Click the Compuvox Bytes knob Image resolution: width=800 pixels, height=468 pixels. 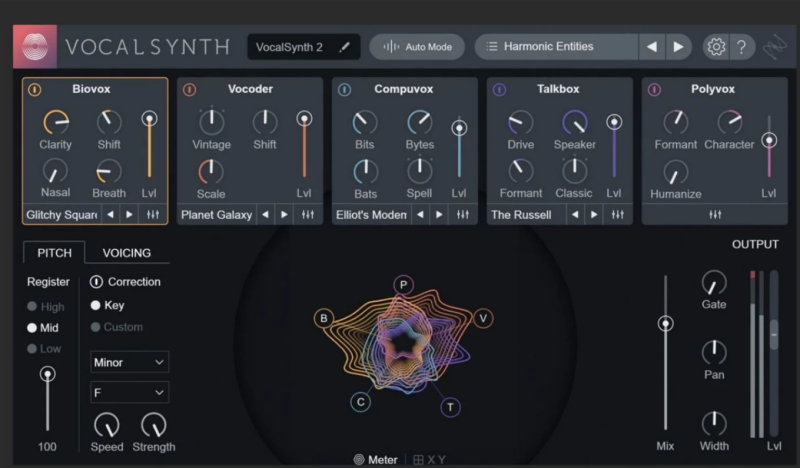419,122
